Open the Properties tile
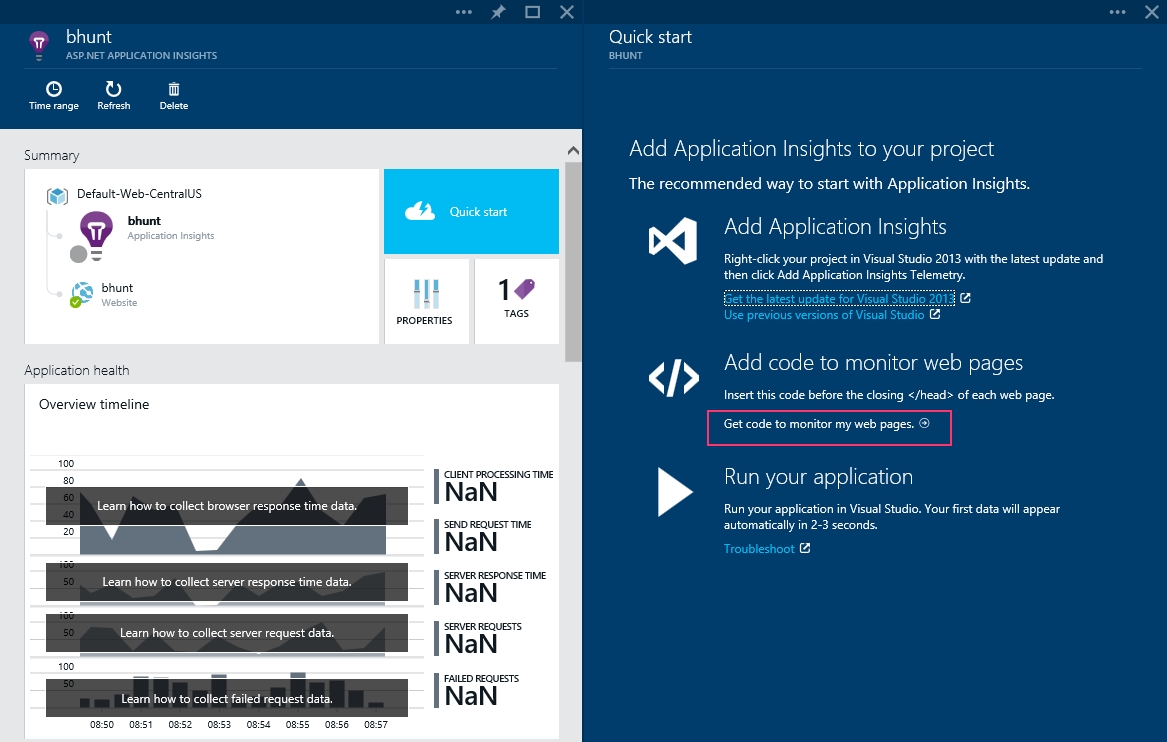This screenshot has height=742, width=1167. coord(425,301)
